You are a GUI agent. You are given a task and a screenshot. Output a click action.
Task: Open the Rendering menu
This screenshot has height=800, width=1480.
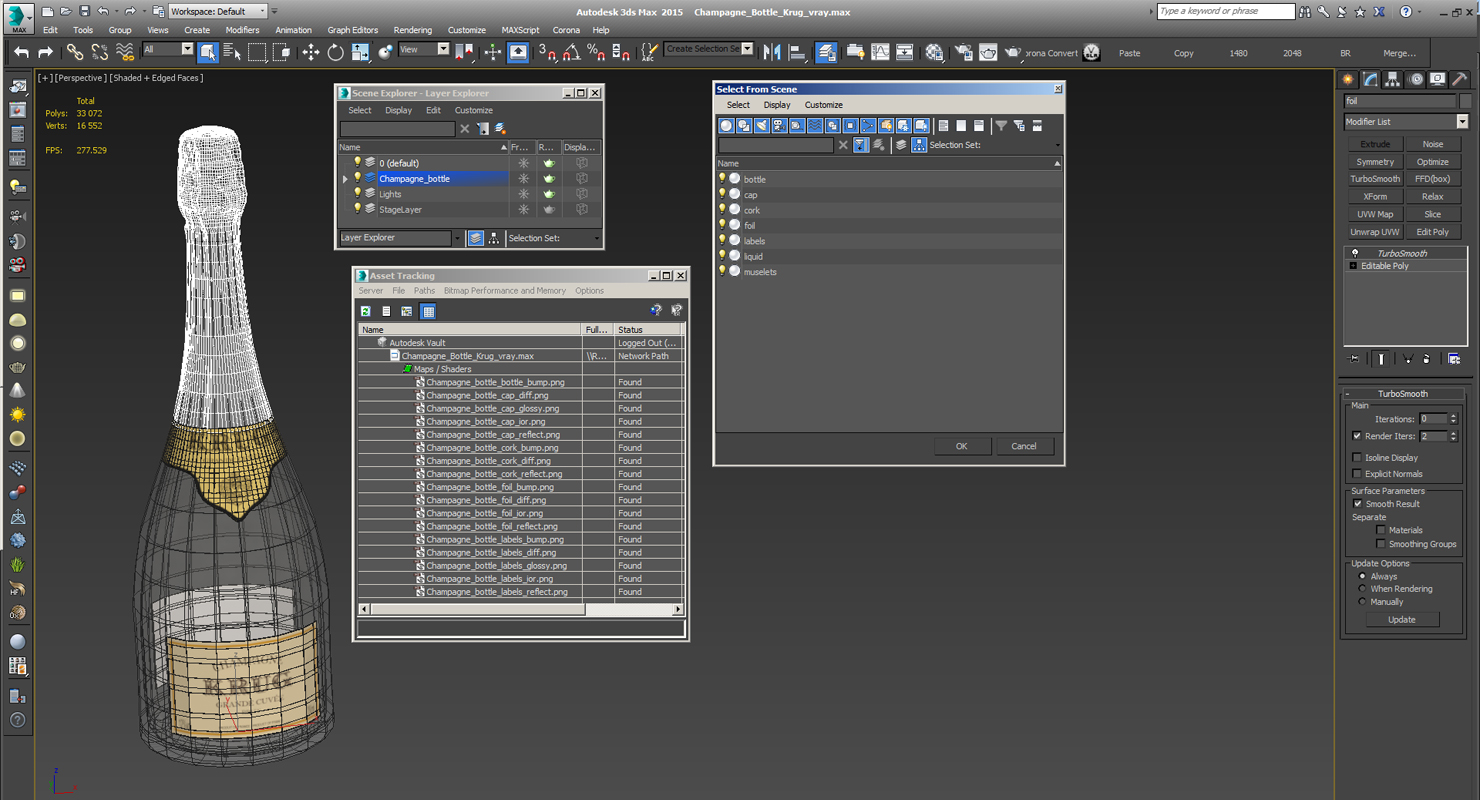tap(413, 30)
